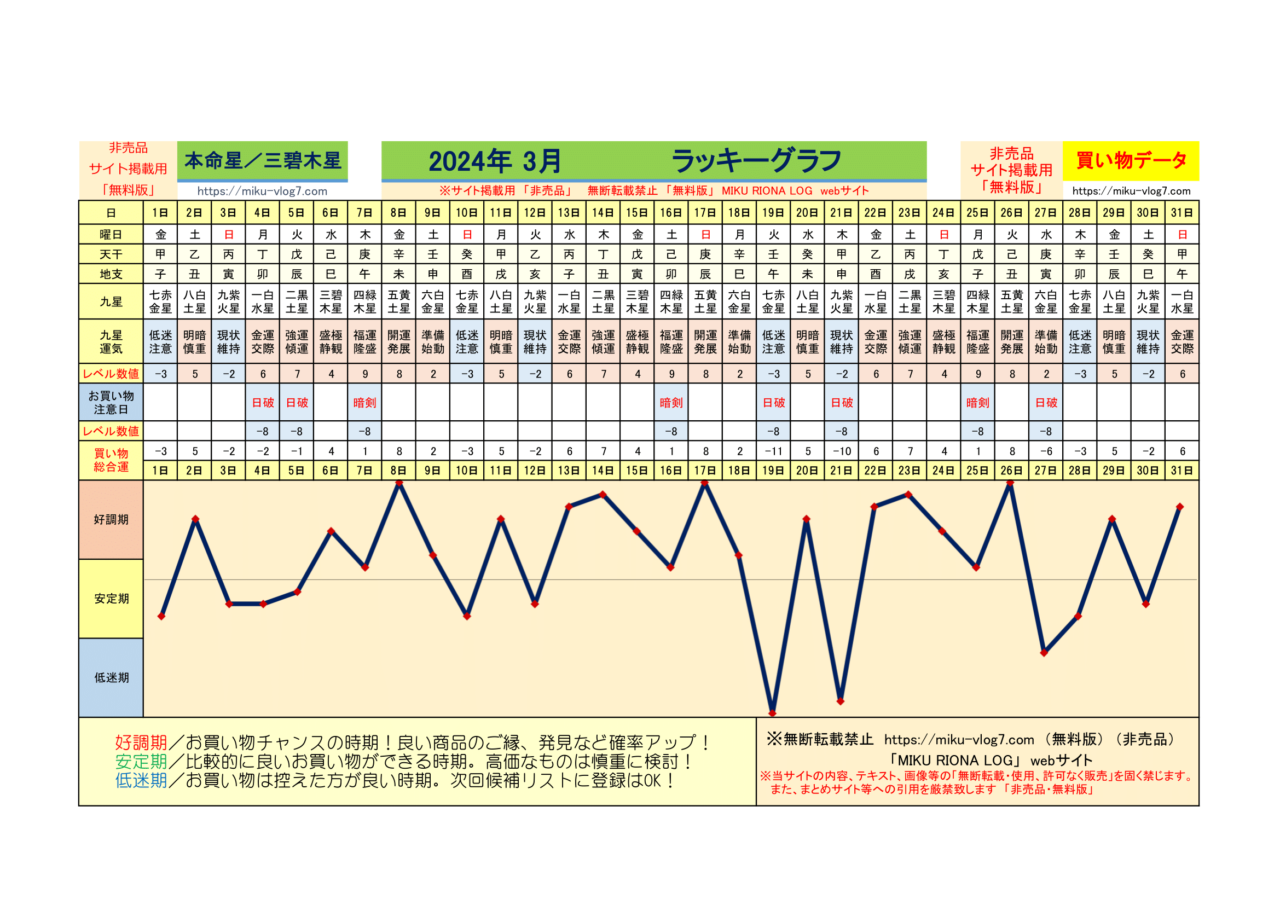This screenshot has height=905, width=1280.
Task: Click the 好調期 band label on graph axis
Action: [111, 520]
